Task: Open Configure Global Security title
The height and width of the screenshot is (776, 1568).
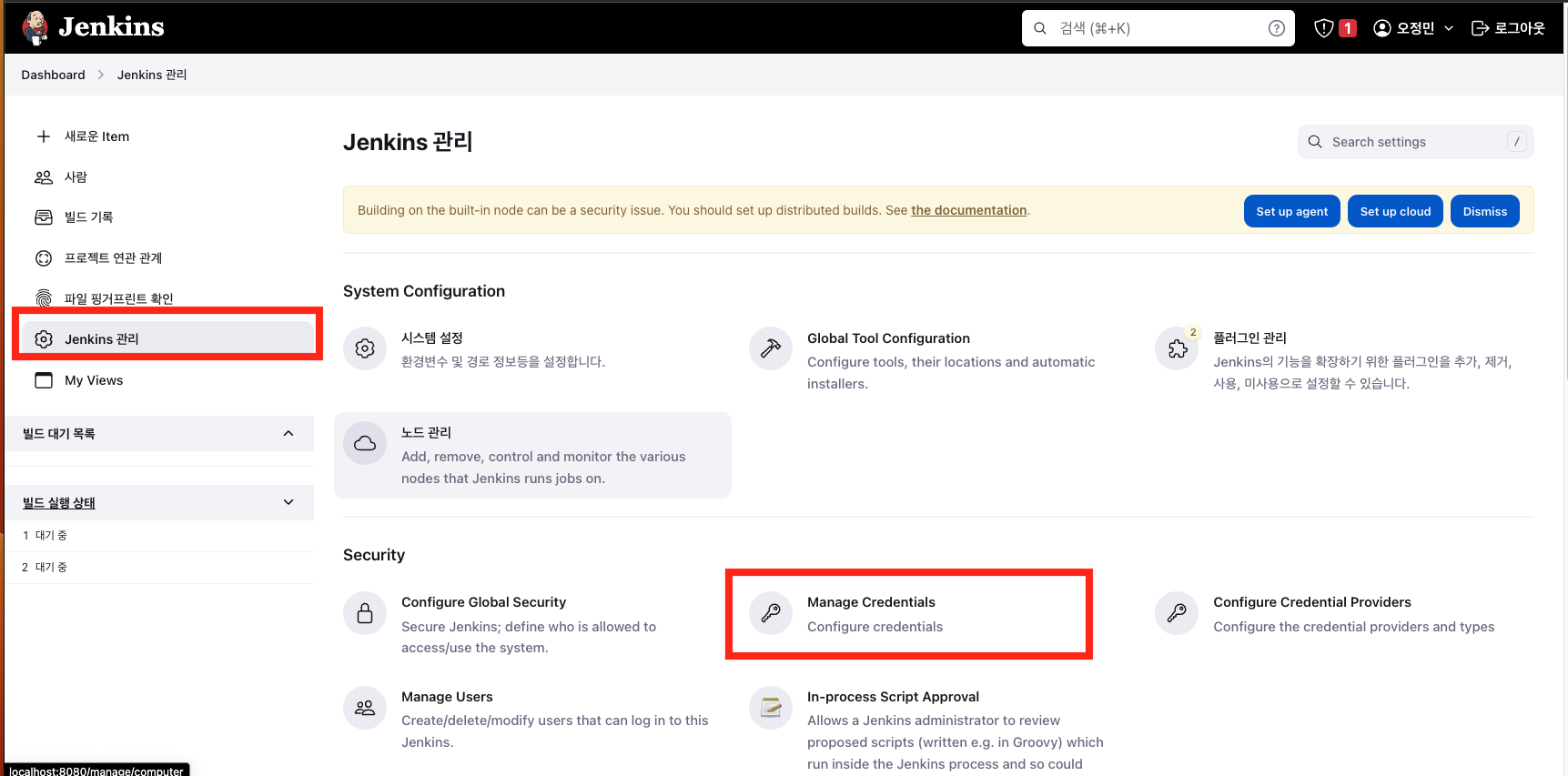Action: [x=483, y=602]
